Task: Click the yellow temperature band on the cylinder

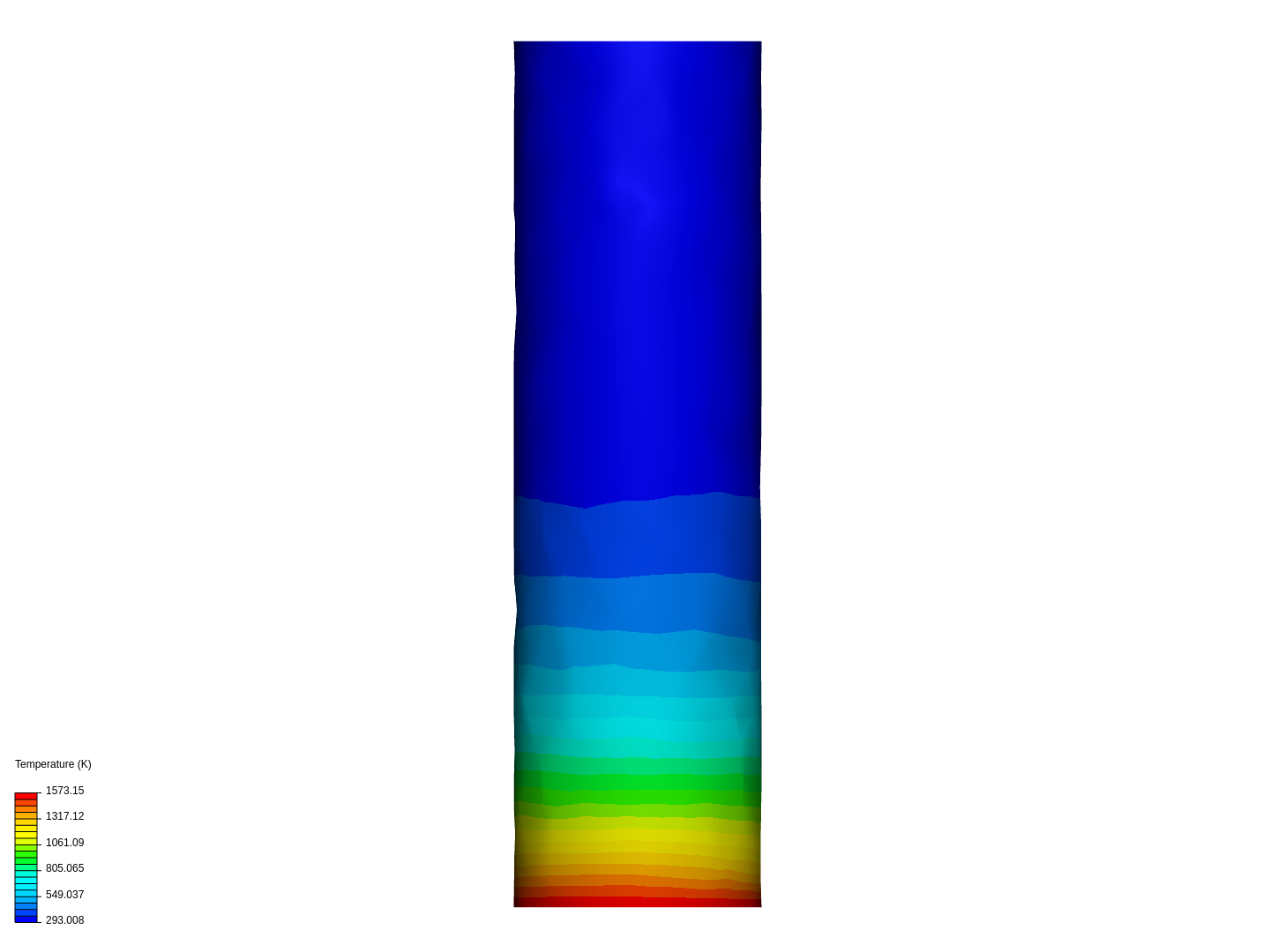Action: tap(637, 837)
